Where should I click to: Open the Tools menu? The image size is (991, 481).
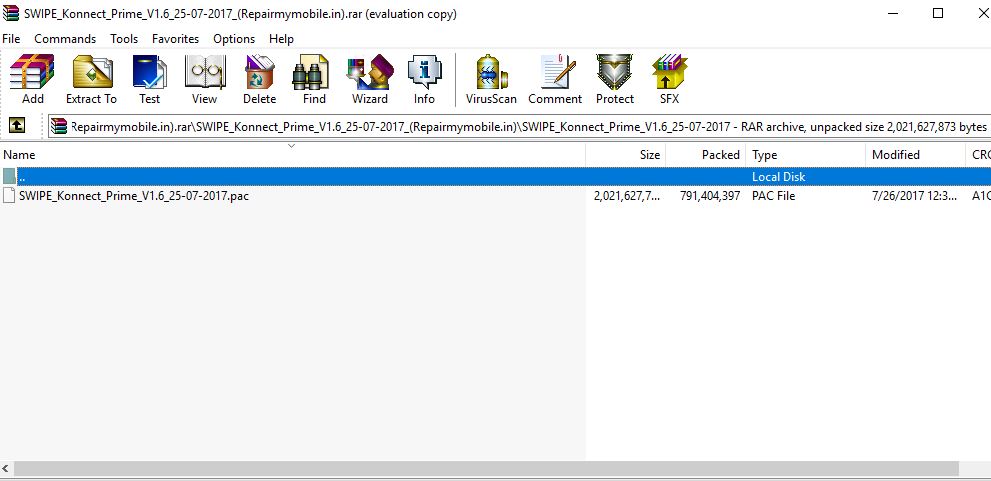tap(124, 39)
